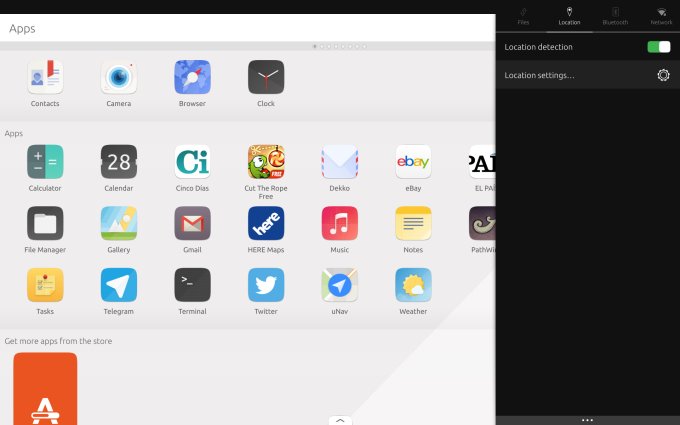Open the Contacts app

click(x=45, y=77)
